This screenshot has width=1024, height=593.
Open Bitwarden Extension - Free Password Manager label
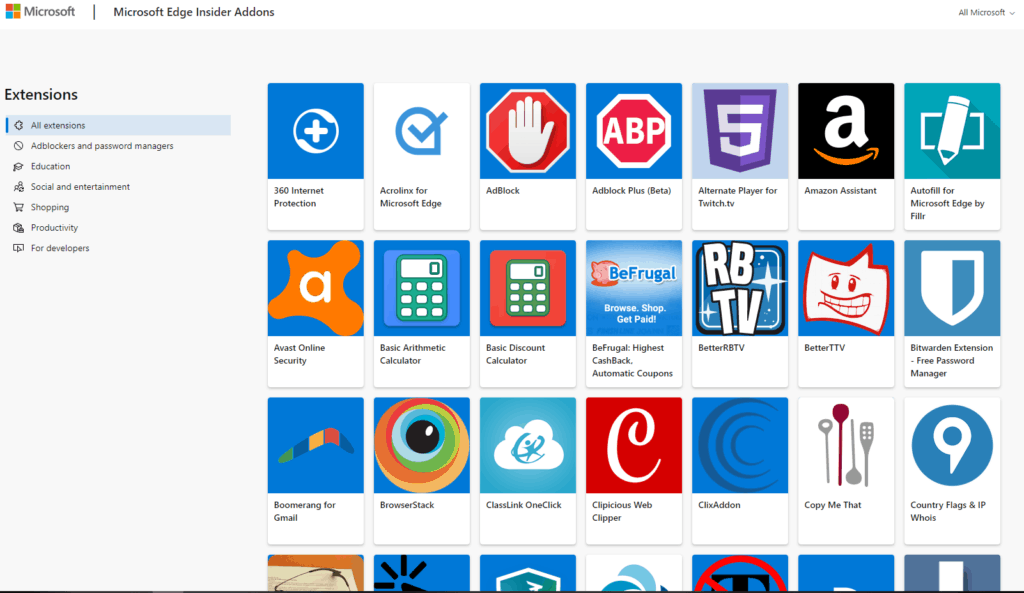pyautogui.click(x=952, y=361)
